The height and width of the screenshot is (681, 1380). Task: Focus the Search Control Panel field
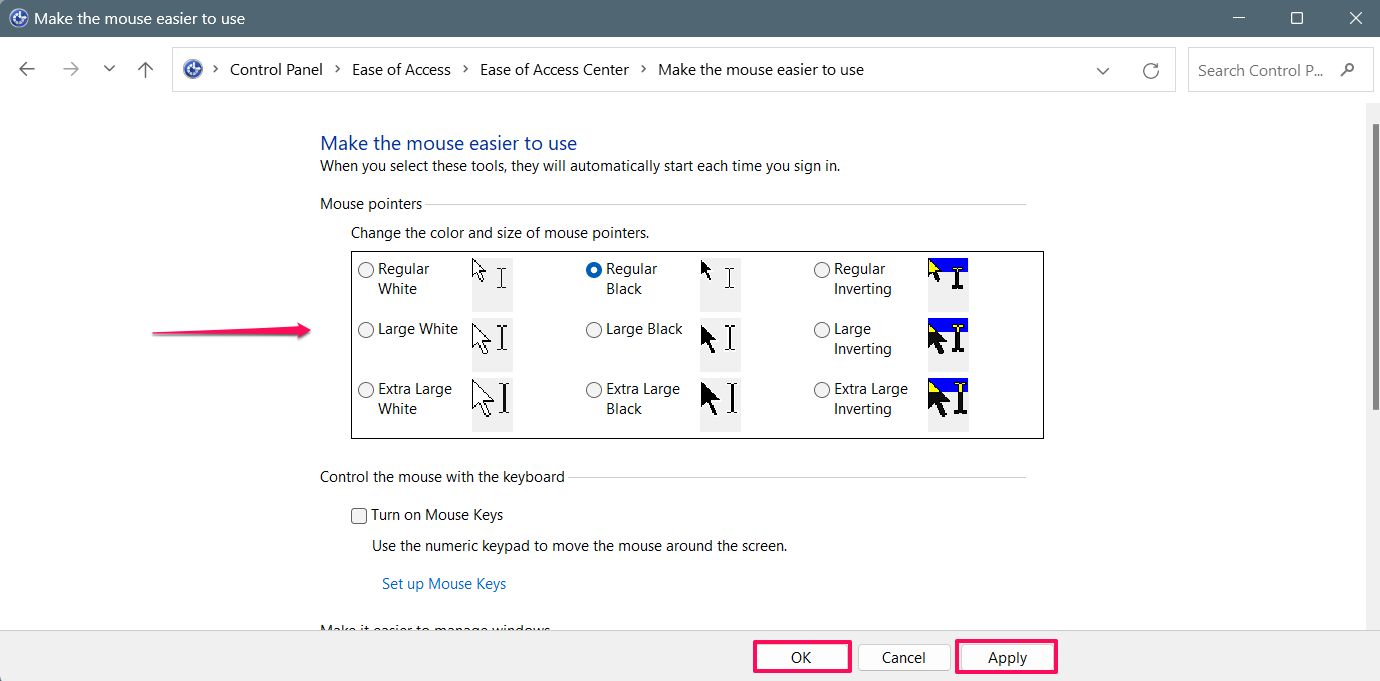click(x=1281, y=70)
